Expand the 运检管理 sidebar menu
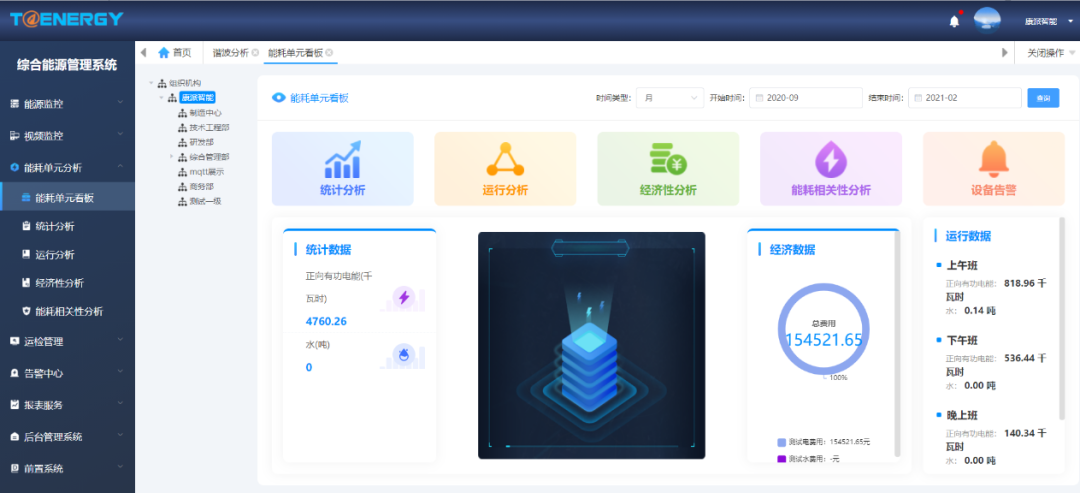 (68, 341)
